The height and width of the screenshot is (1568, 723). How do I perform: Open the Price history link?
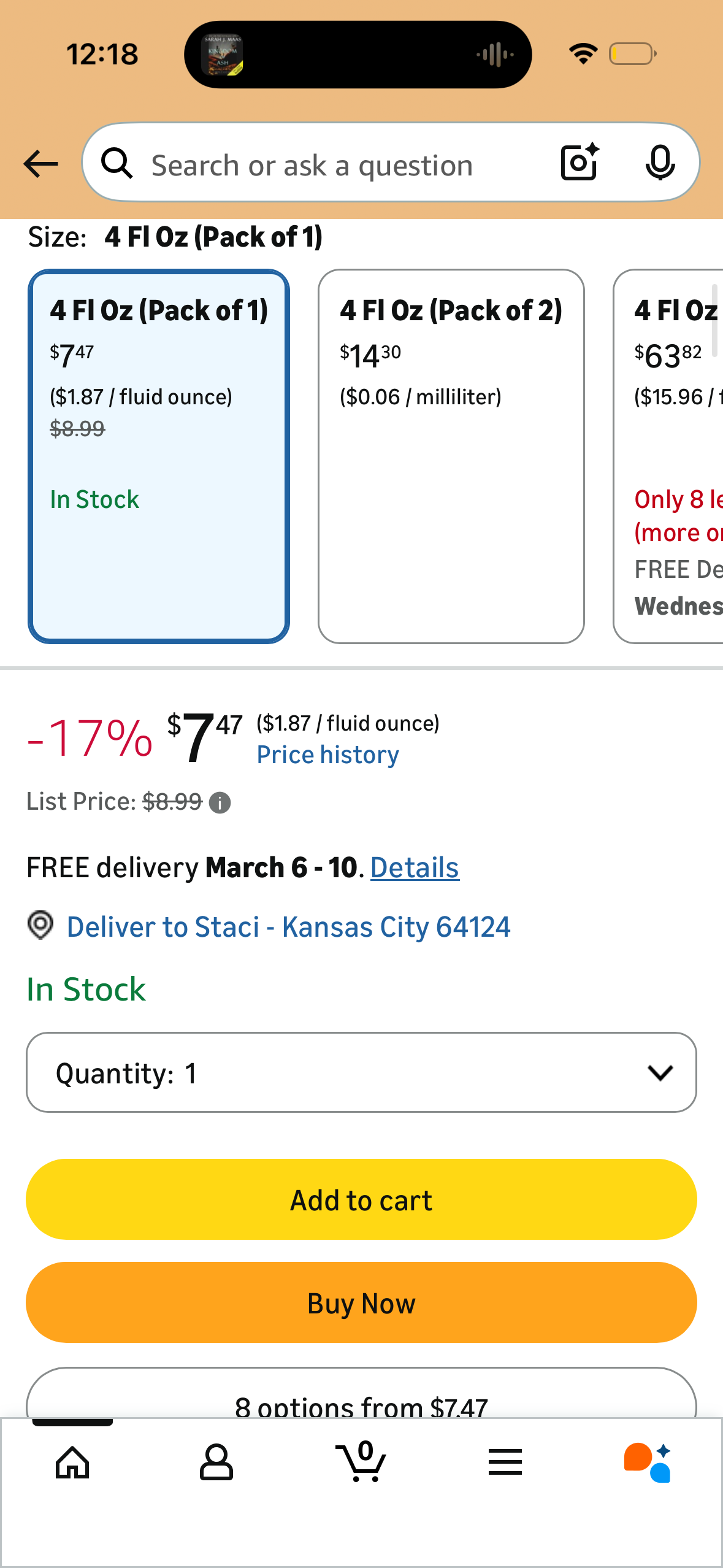pyautogui.click(x=328, y=755)
